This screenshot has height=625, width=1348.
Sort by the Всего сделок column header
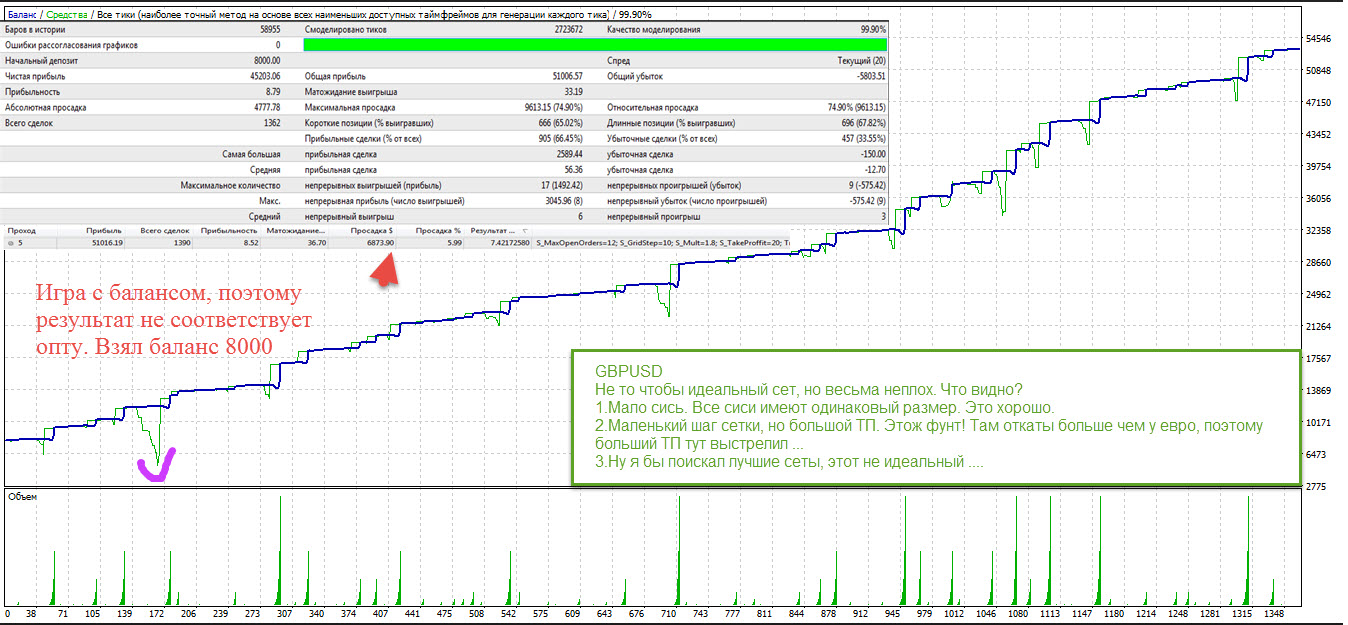(158, 230)
